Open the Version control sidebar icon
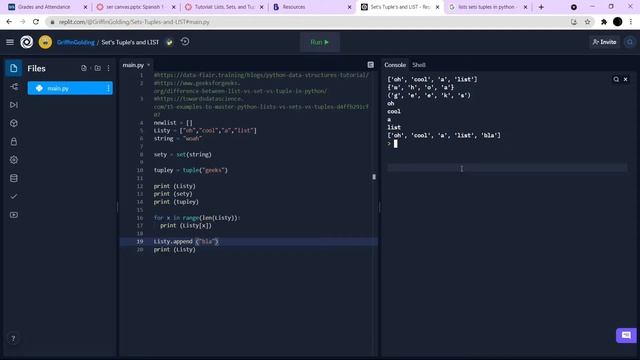 tap(13, 87)
